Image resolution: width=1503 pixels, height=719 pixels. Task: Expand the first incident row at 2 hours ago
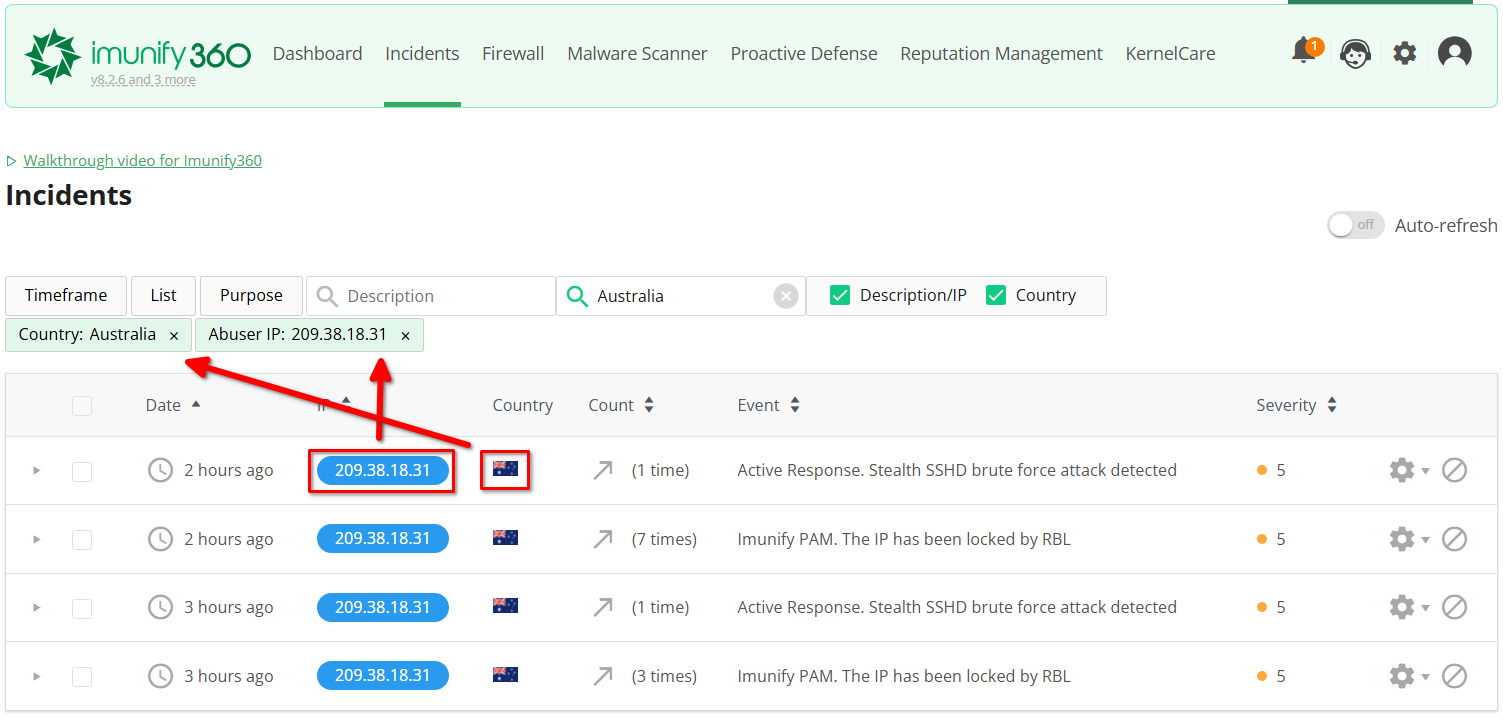pos(37,470)
